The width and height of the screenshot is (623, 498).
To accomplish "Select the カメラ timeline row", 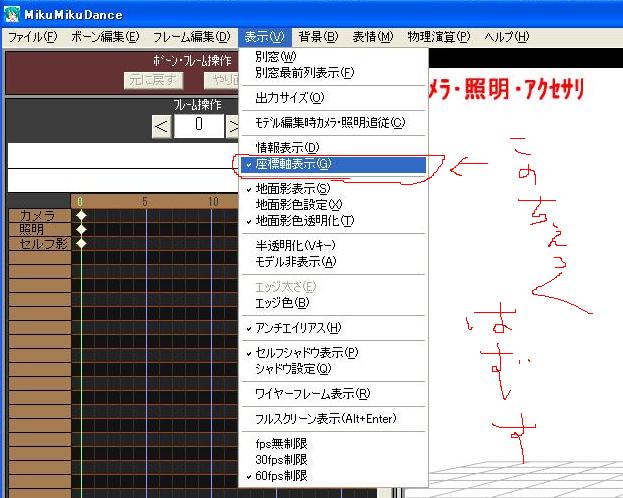I will 39,215.
